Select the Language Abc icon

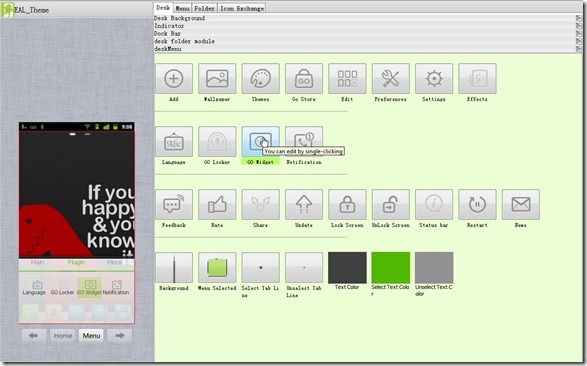click(174, 141)
